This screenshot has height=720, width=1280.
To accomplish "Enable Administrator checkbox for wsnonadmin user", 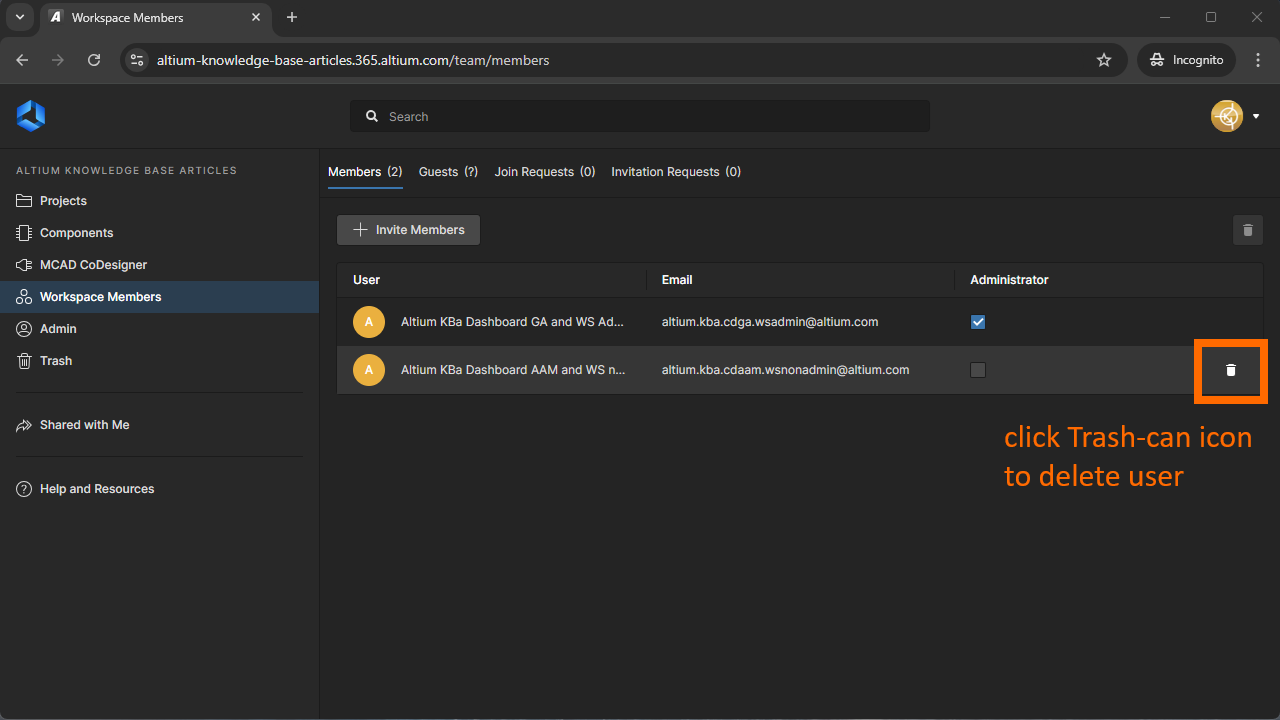I will (x=978, y=370).
